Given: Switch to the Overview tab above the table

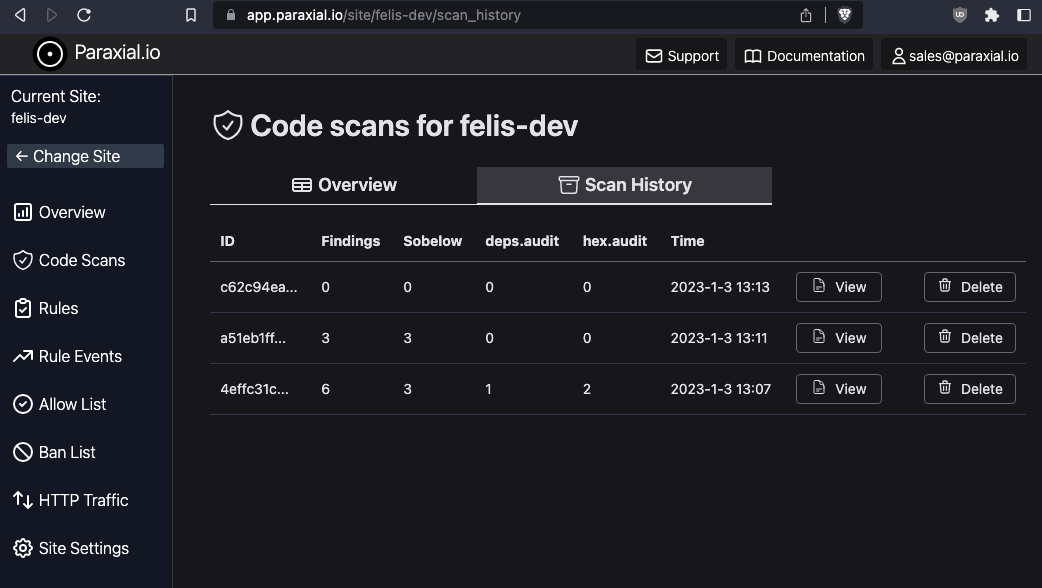Looking at the screenshot, I should pyautogui.click(x=344, y=185).
